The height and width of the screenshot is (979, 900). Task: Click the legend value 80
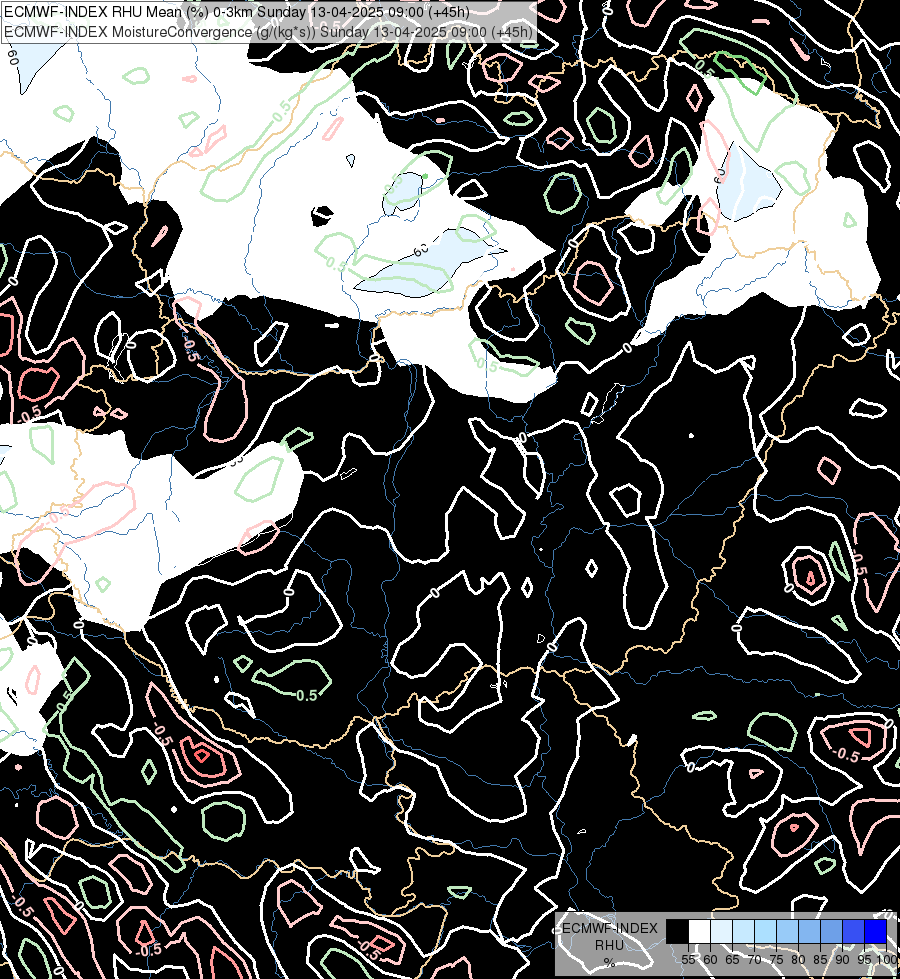pos(798,960)
